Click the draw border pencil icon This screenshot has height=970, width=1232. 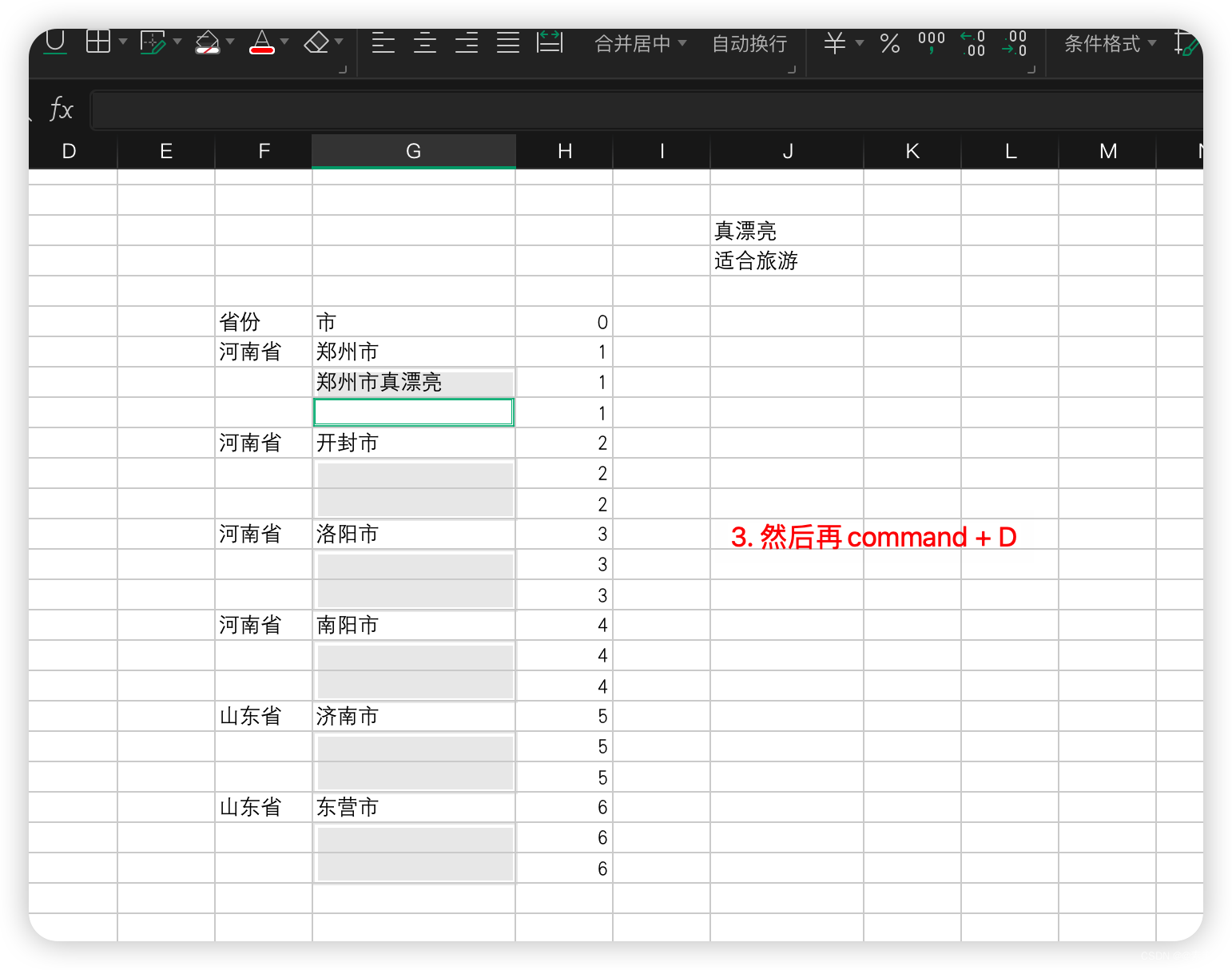coord(152,42)
